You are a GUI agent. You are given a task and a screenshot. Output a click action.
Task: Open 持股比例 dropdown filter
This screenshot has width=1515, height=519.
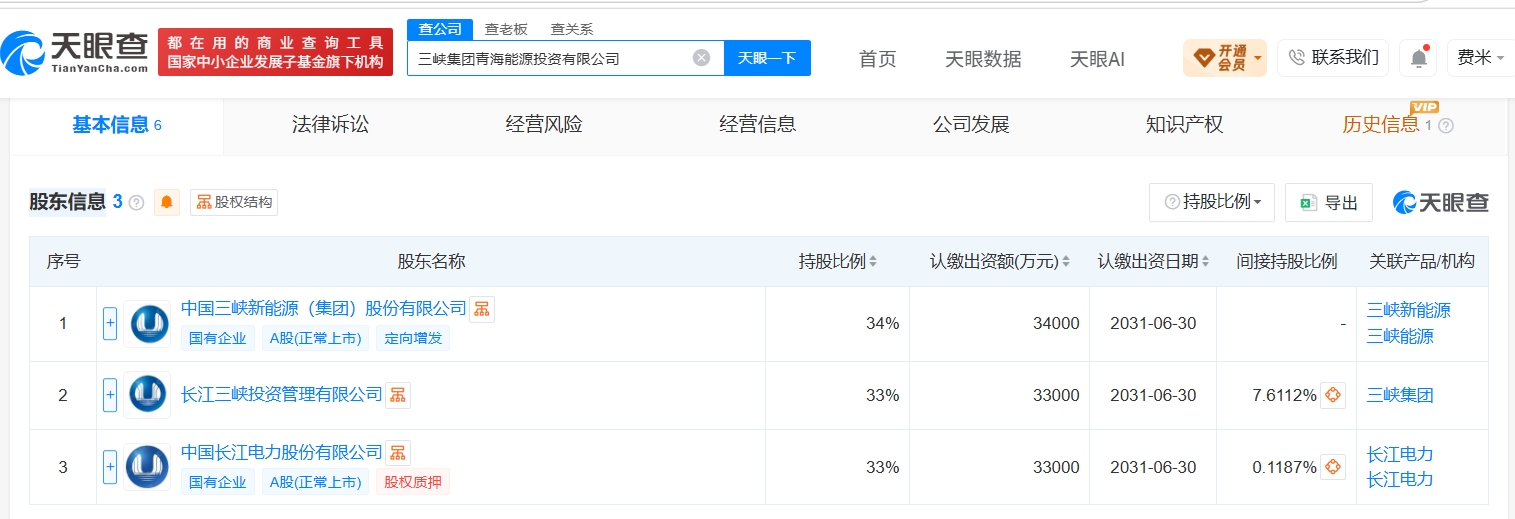[x=1212, y=202]
